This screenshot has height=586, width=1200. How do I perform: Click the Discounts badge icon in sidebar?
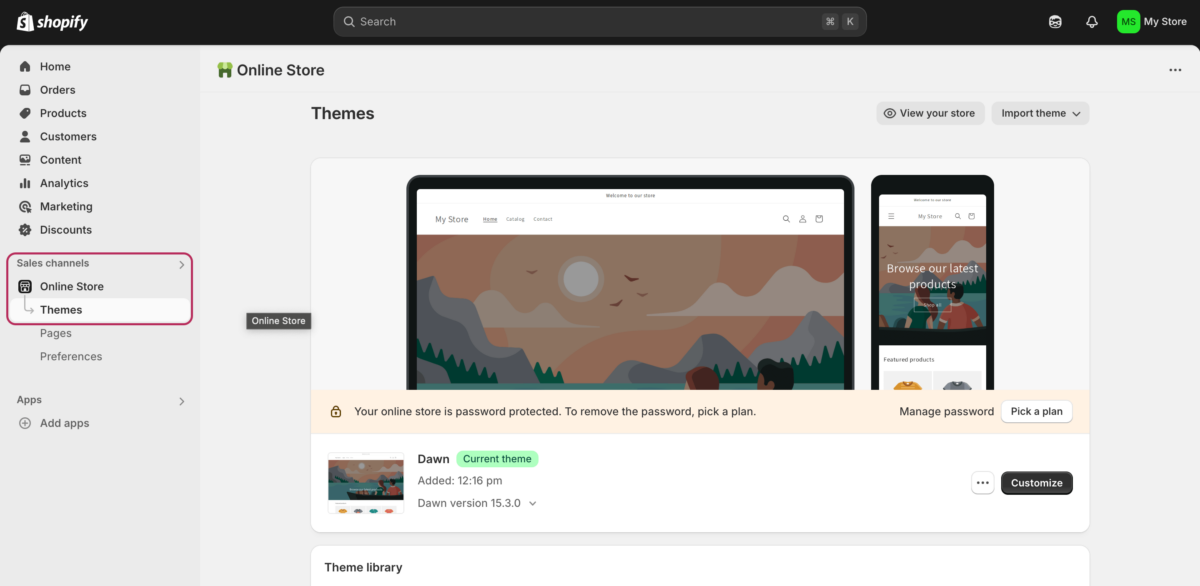pyautogui.click(x=25, y=230)
